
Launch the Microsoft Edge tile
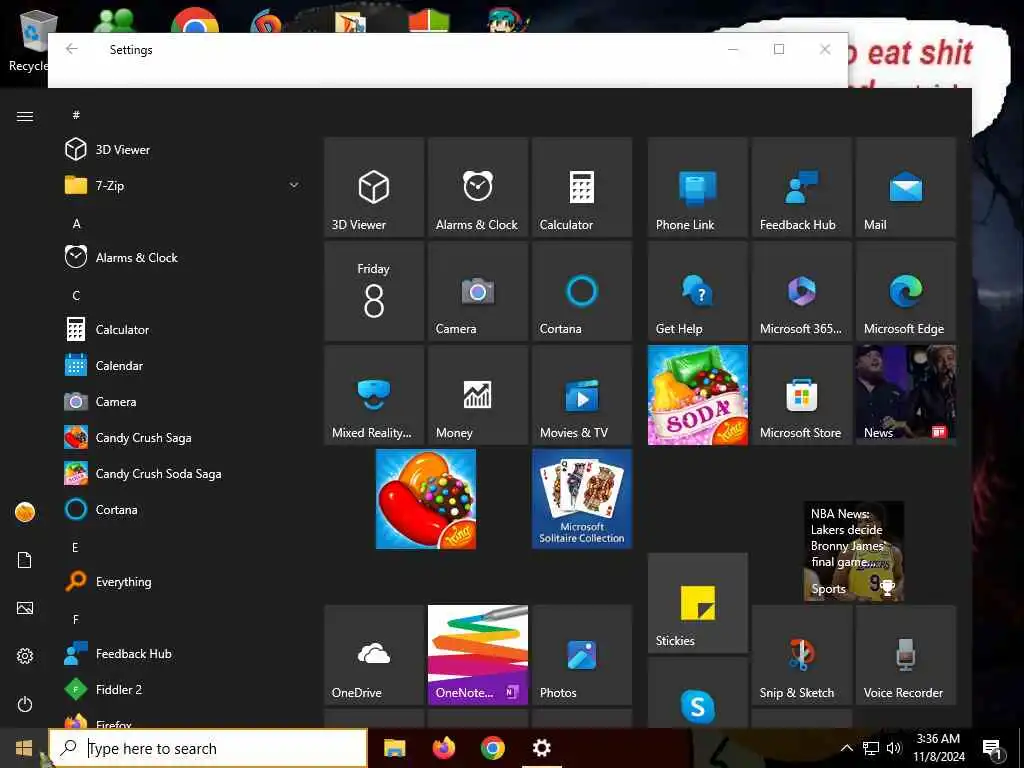pyautogui.click(x=906, y=291)
